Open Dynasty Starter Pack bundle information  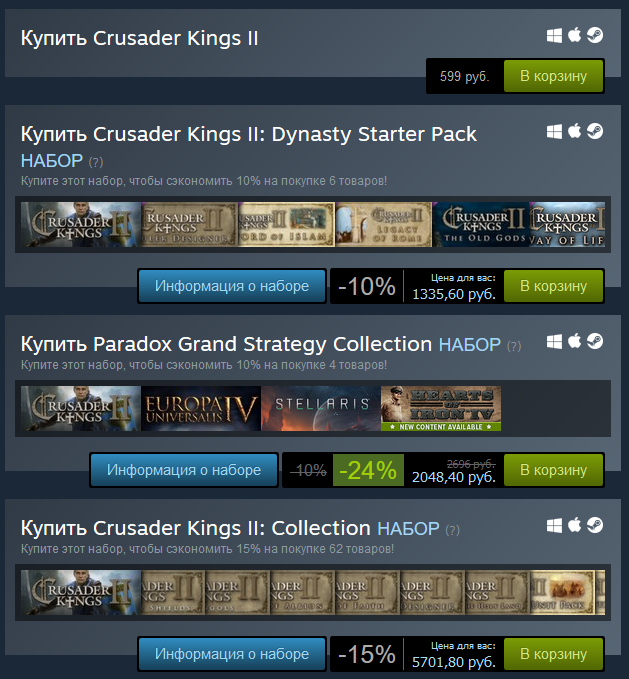point(232,286)
